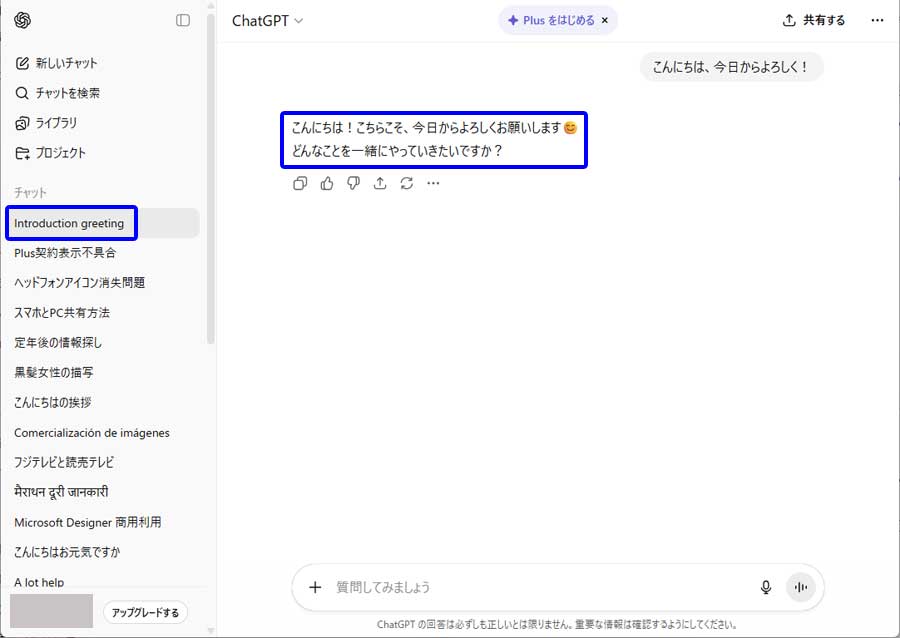Viewport: 900px width, 638px height.
Task: Click the thumbs up icon
Action: pyautogui.click(x=327, y=183)
